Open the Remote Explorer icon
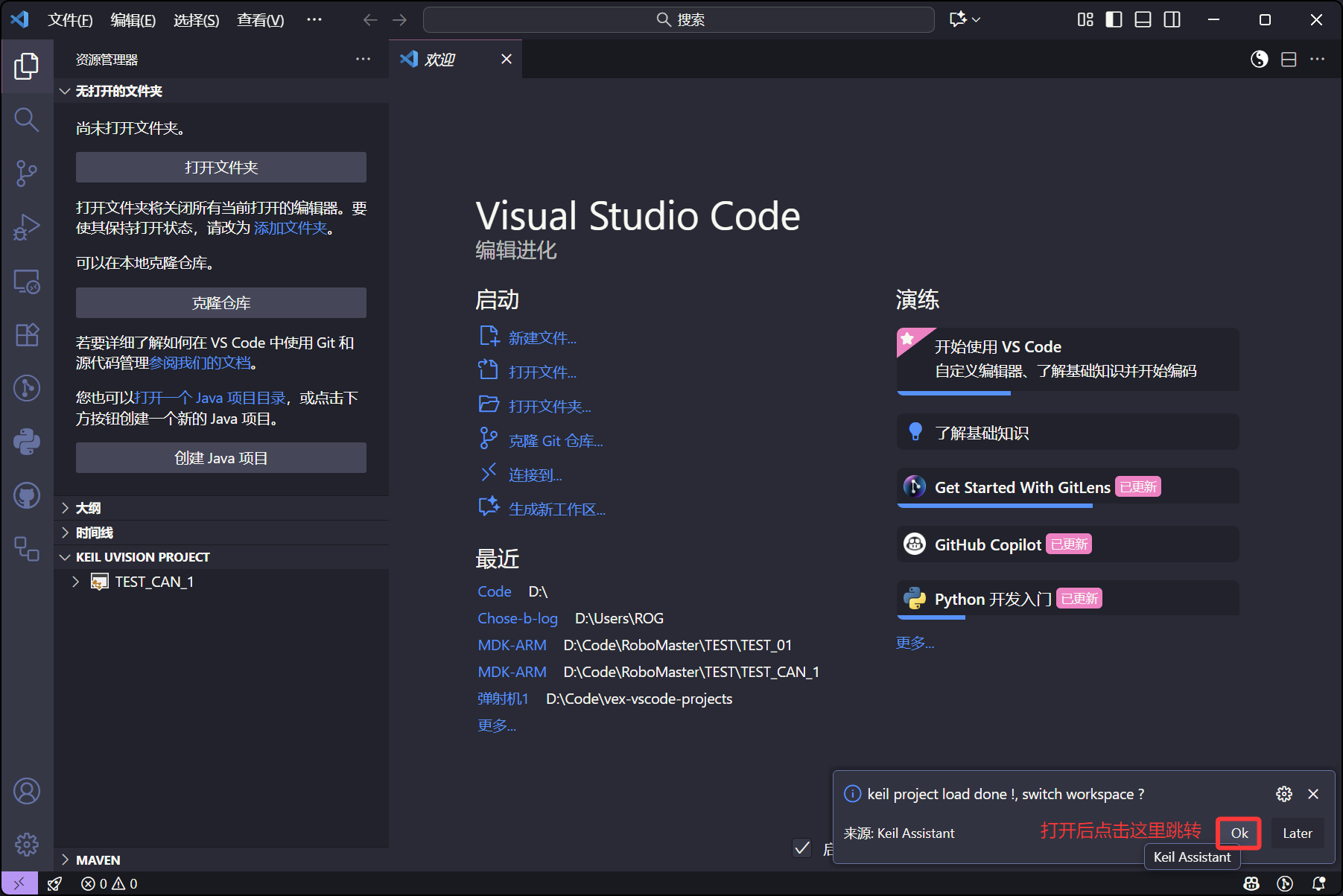1343x896 pixels. point(27,282)
